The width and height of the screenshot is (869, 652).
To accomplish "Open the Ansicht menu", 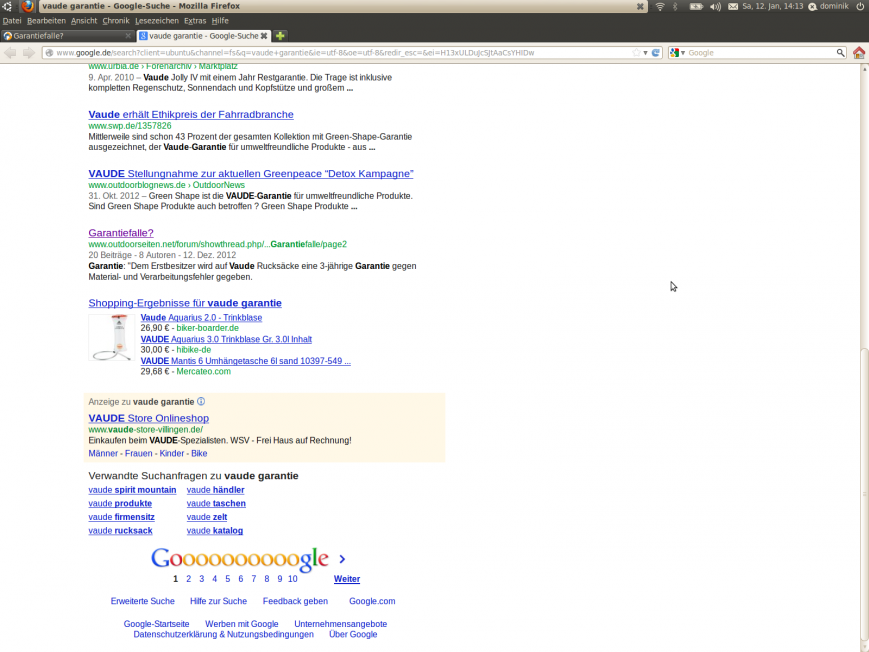I will coord(84,21).
